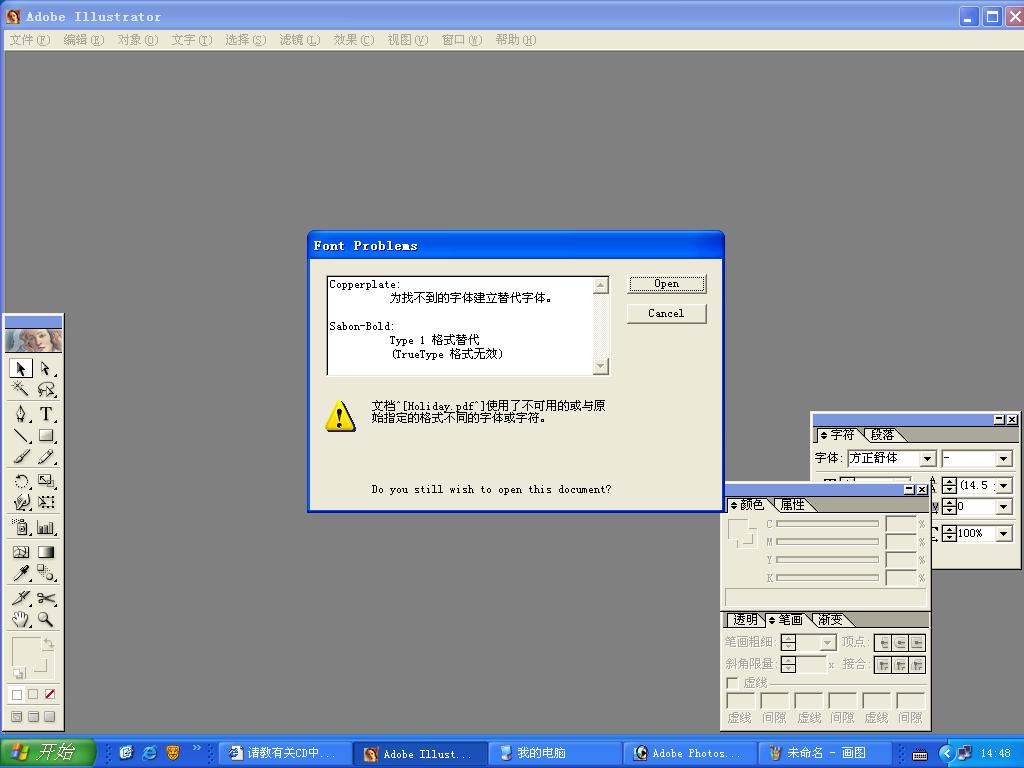Select the Column Graph tool
This screenshot has width=1024, height=768.
46,527
